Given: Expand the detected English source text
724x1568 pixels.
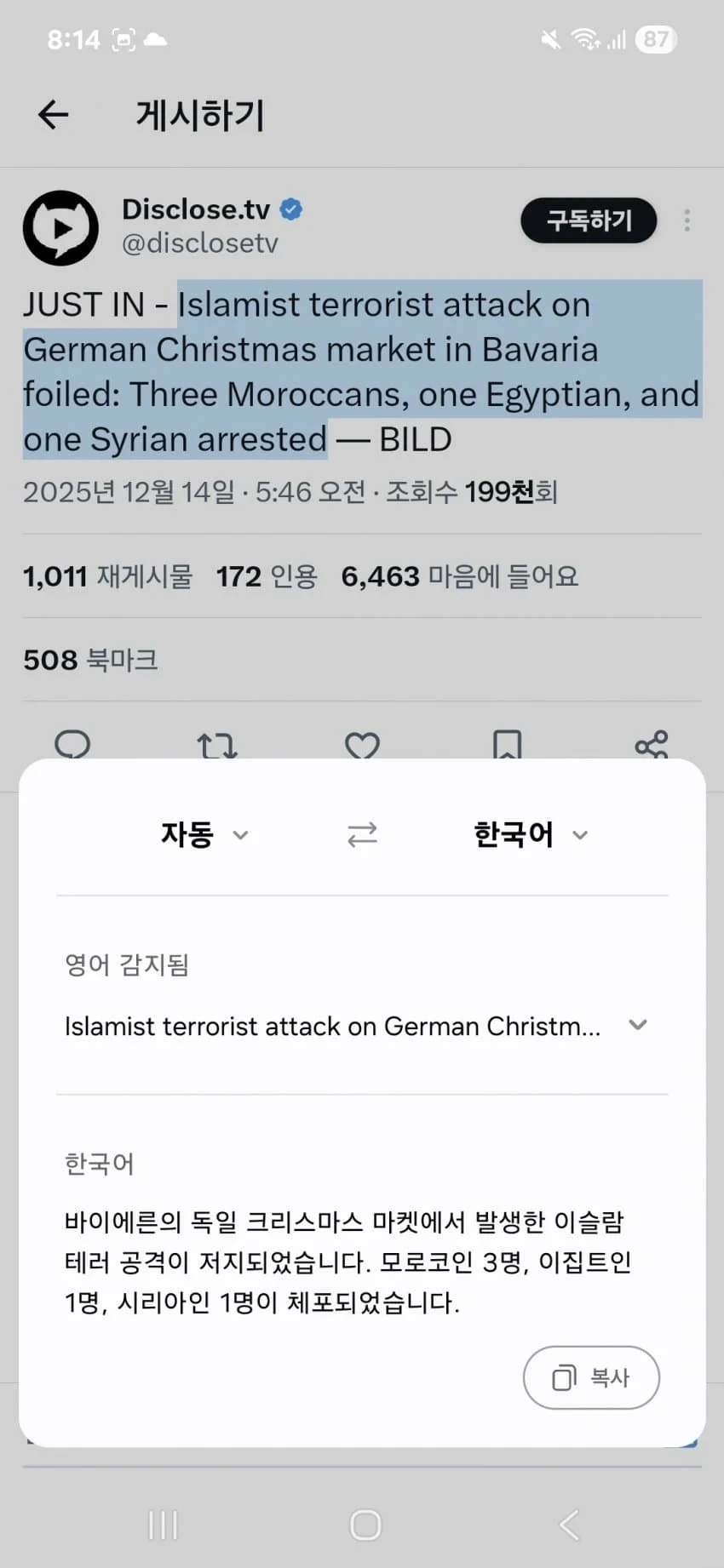Looking at the screenshot, I should pyautogui.click(x=638, y=1026).
